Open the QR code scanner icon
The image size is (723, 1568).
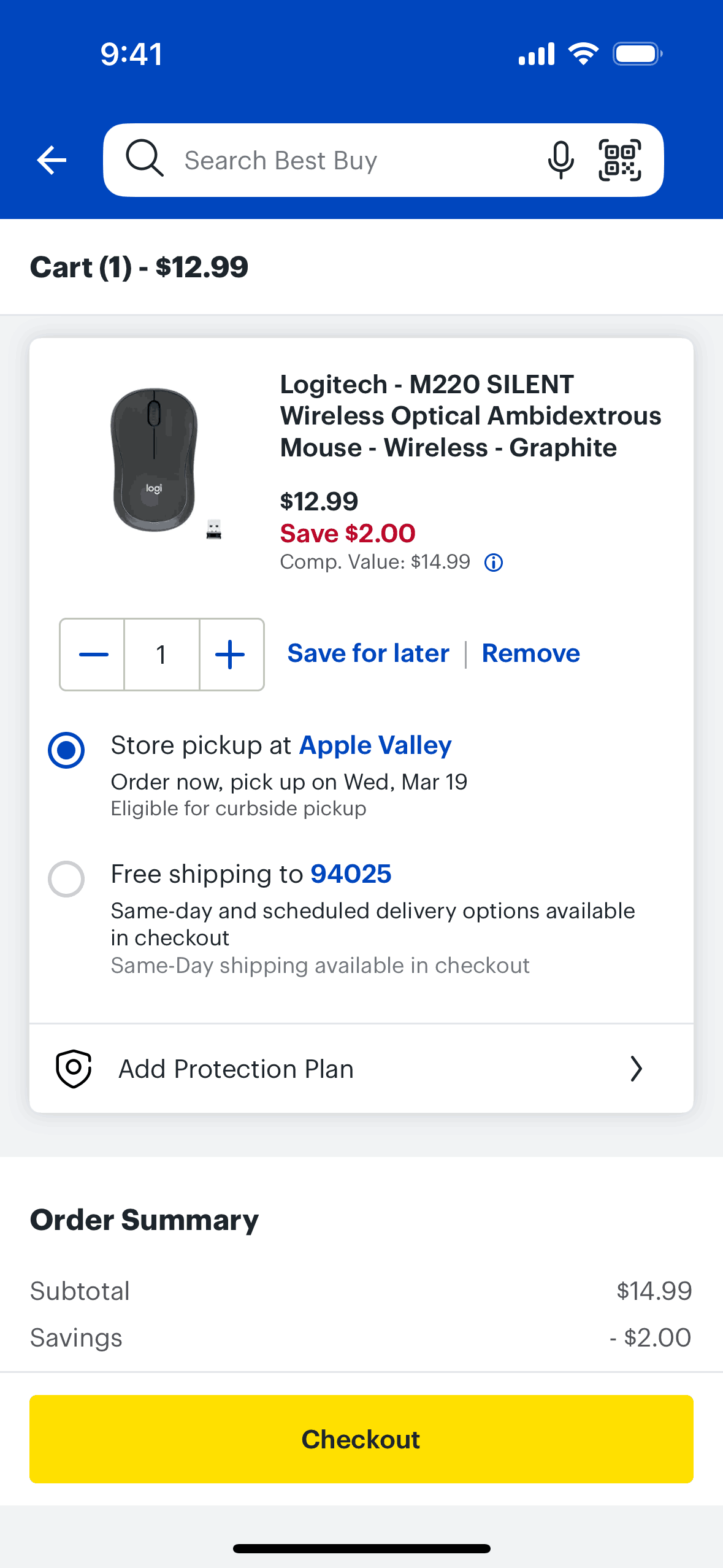tap(619, 160)
